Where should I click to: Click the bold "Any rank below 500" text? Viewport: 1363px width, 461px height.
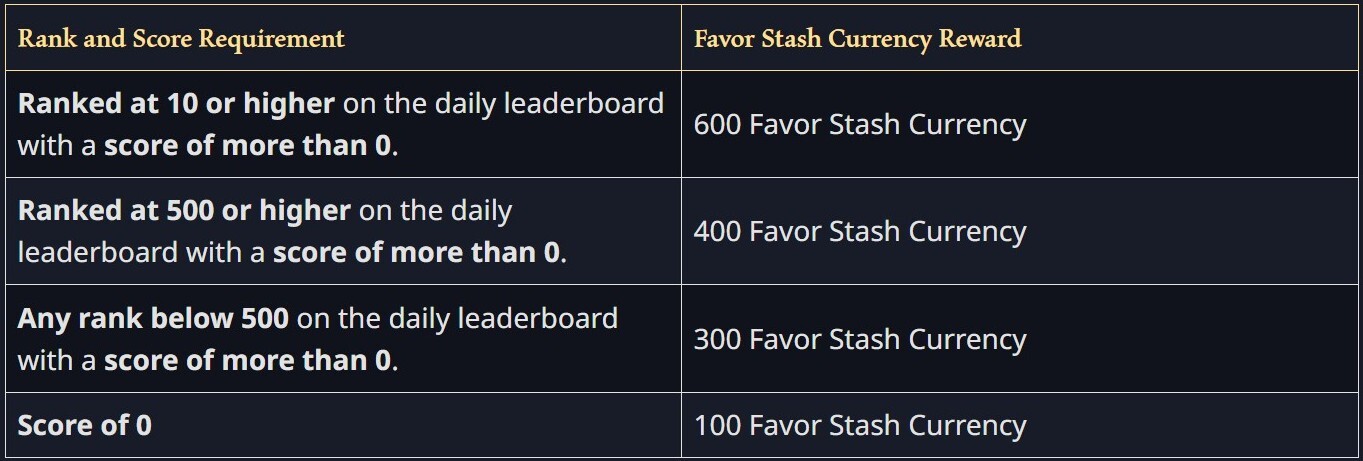153,318
